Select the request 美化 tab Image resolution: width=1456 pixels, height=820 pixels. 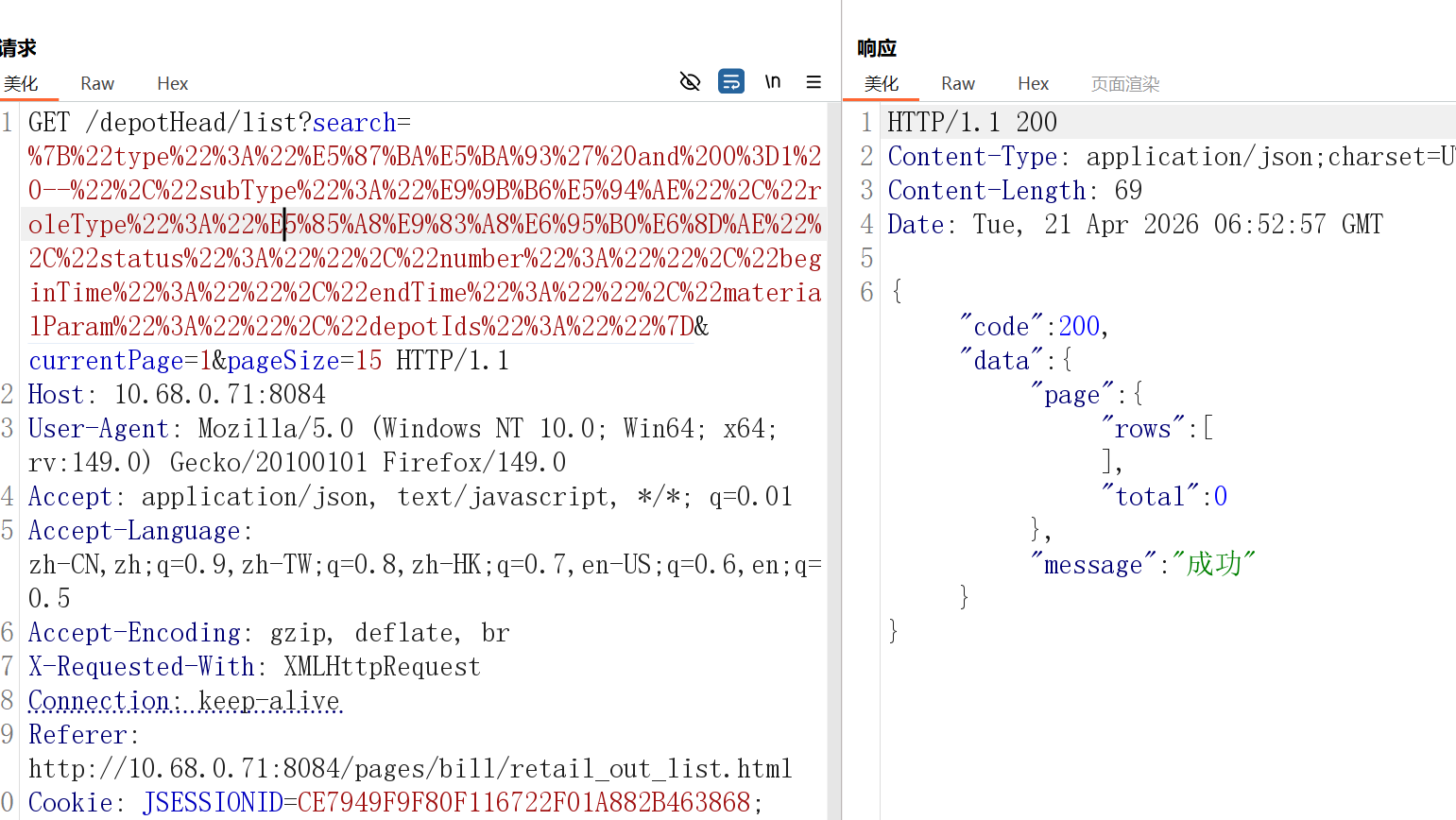(x=21, y=83)
